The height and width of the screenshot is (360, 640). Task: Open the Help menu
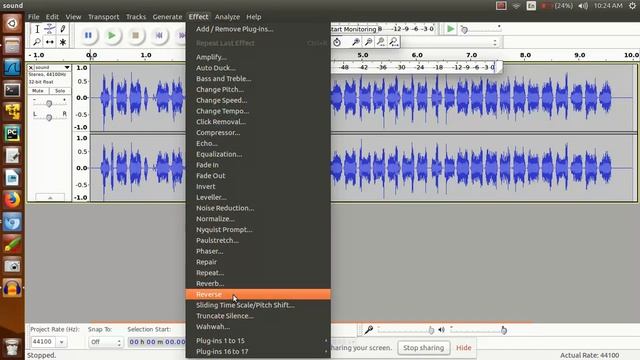point(253,17)
